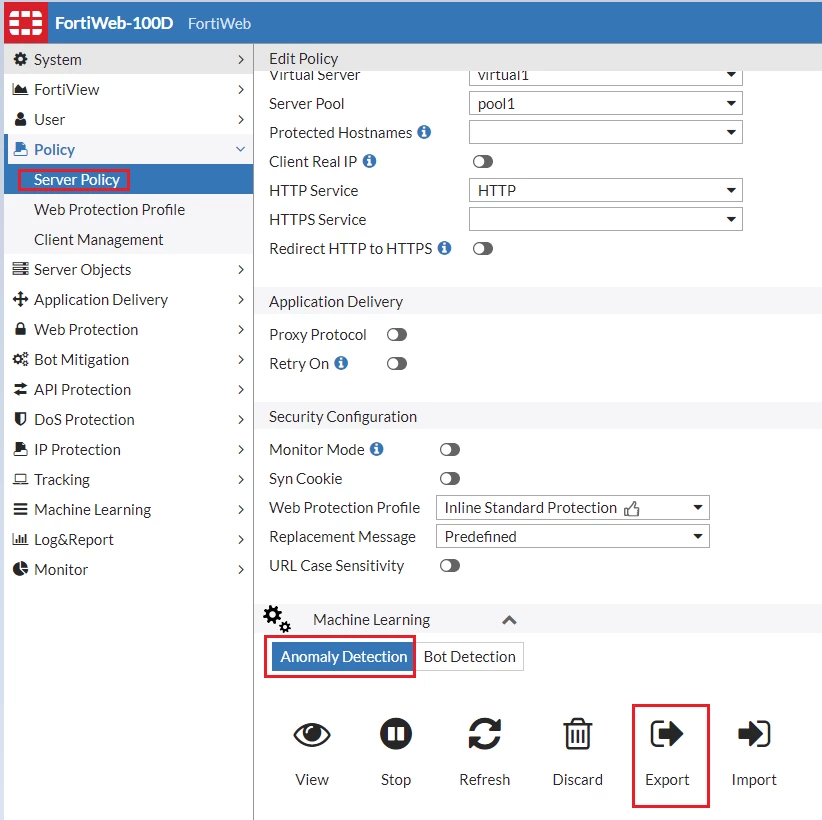The width and height of the screenshot is (822, 820).
Task: Switch to Anomaly Detection tab
Action: point(343,656)
